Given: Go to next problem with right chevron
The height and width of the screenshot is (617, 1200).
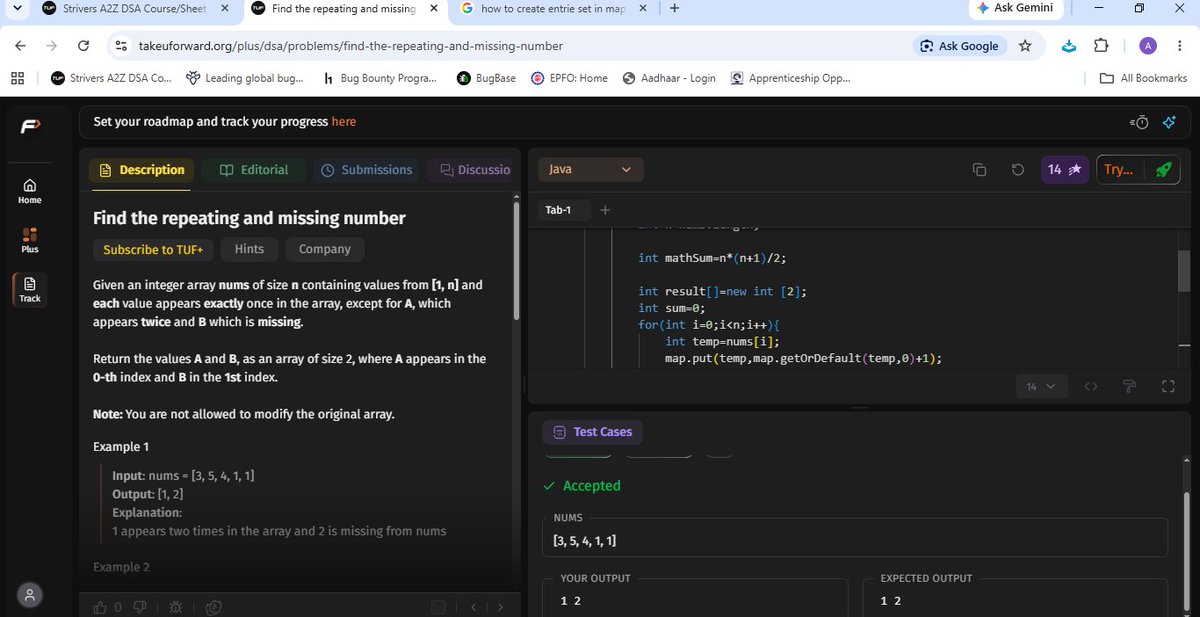Looking at the screenshot, I should click(500, 607).
